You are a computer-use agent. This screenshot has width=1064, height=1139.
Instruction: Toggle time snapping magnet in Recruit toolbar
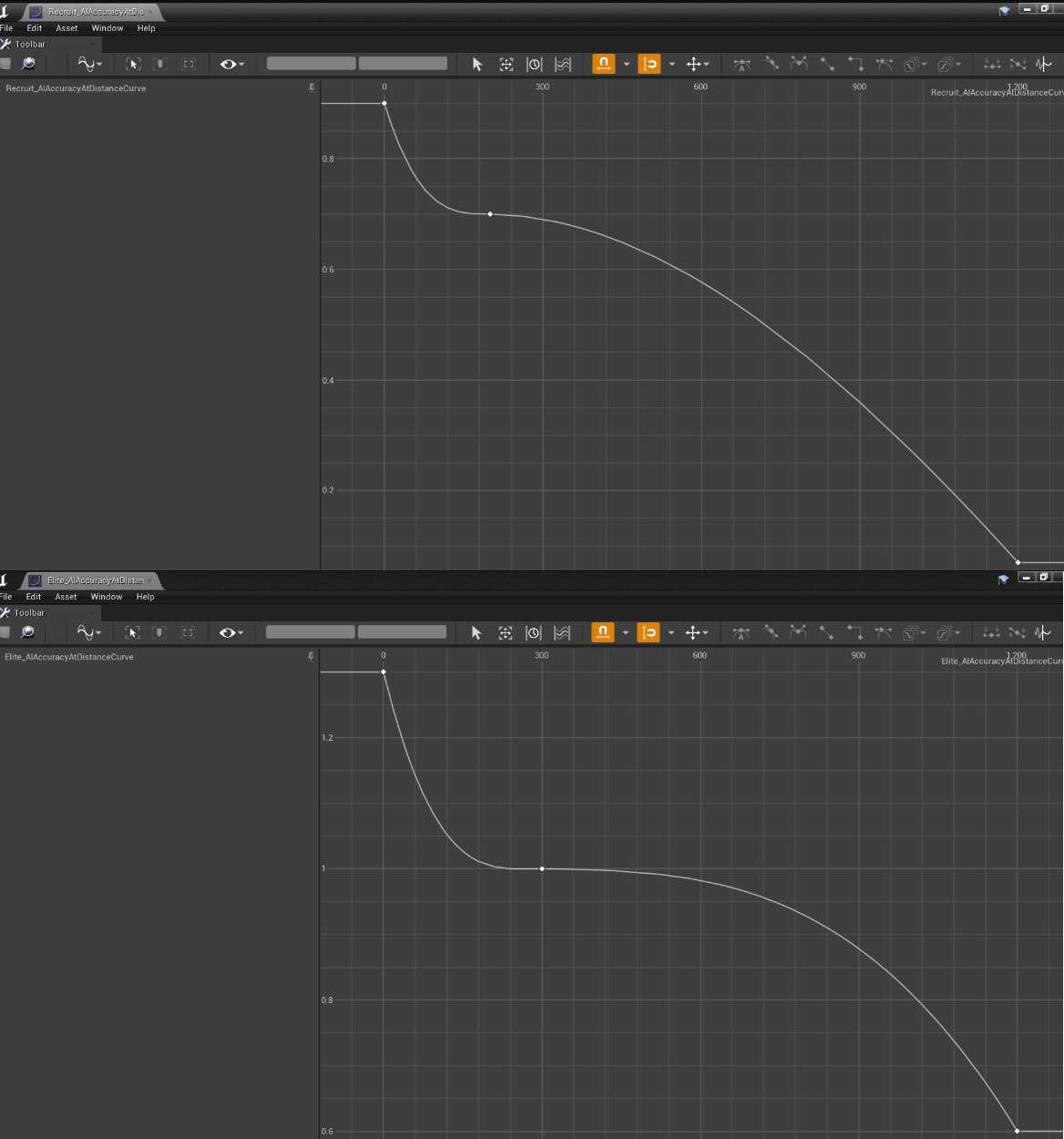tap(603, 64)
